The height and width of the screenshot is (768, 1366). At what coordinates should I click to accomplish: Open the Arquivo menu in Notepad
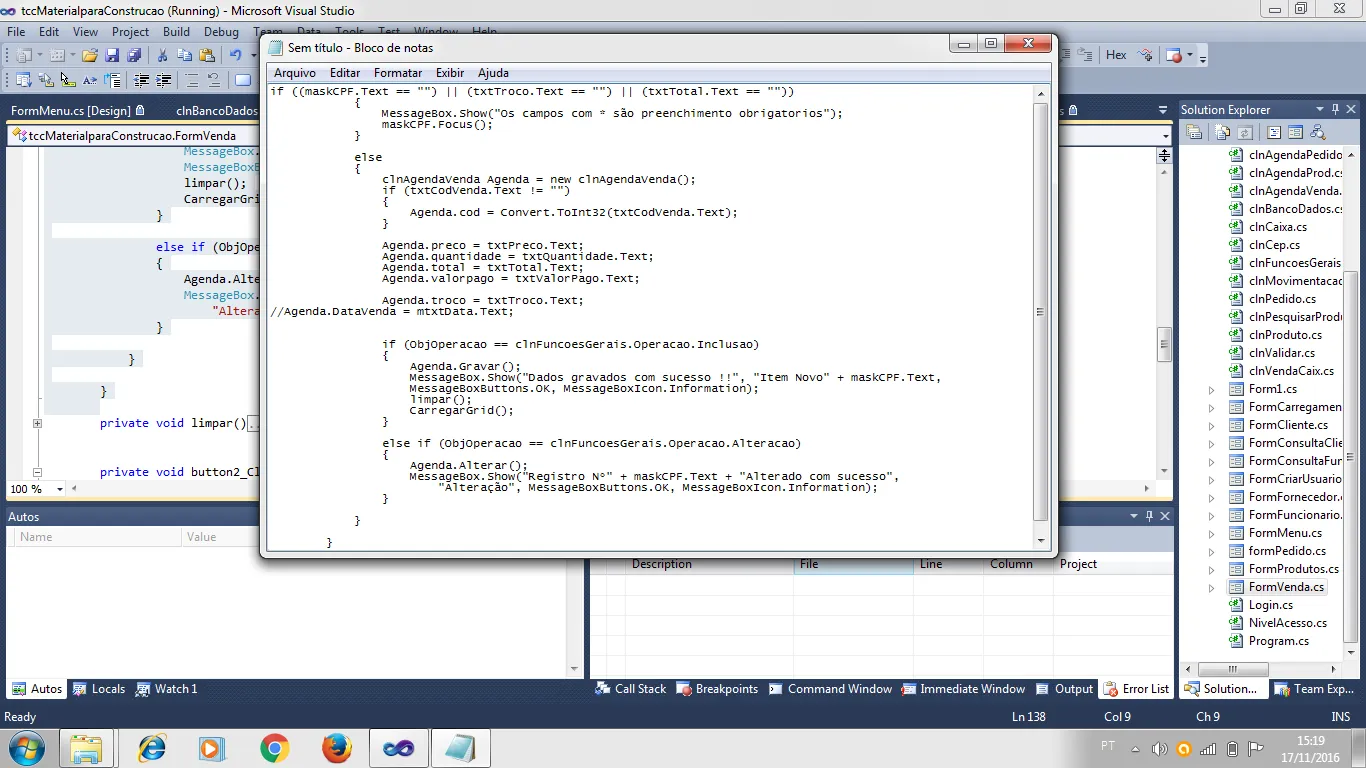[295, 73]
